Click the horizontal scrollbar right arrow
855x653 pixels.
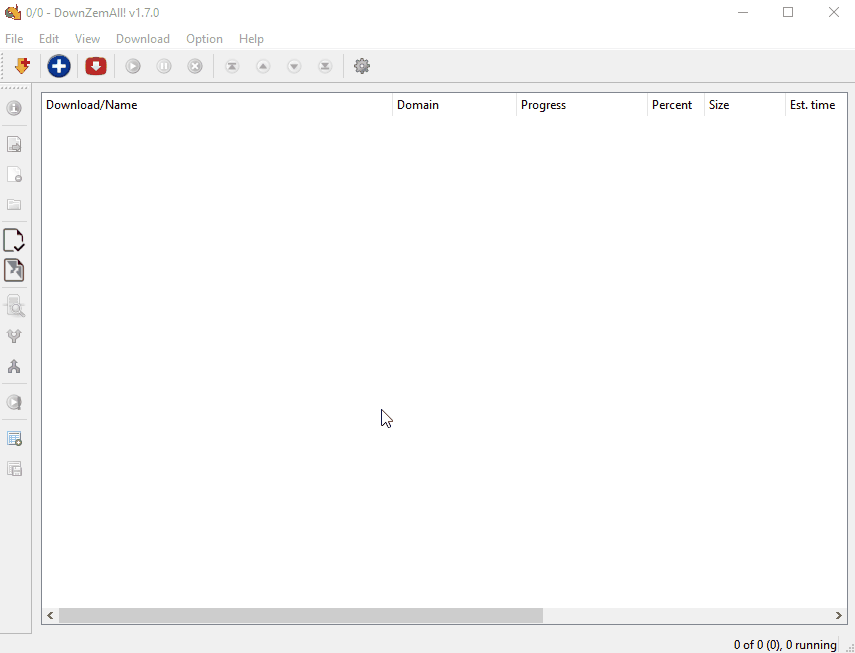point(839,616)
